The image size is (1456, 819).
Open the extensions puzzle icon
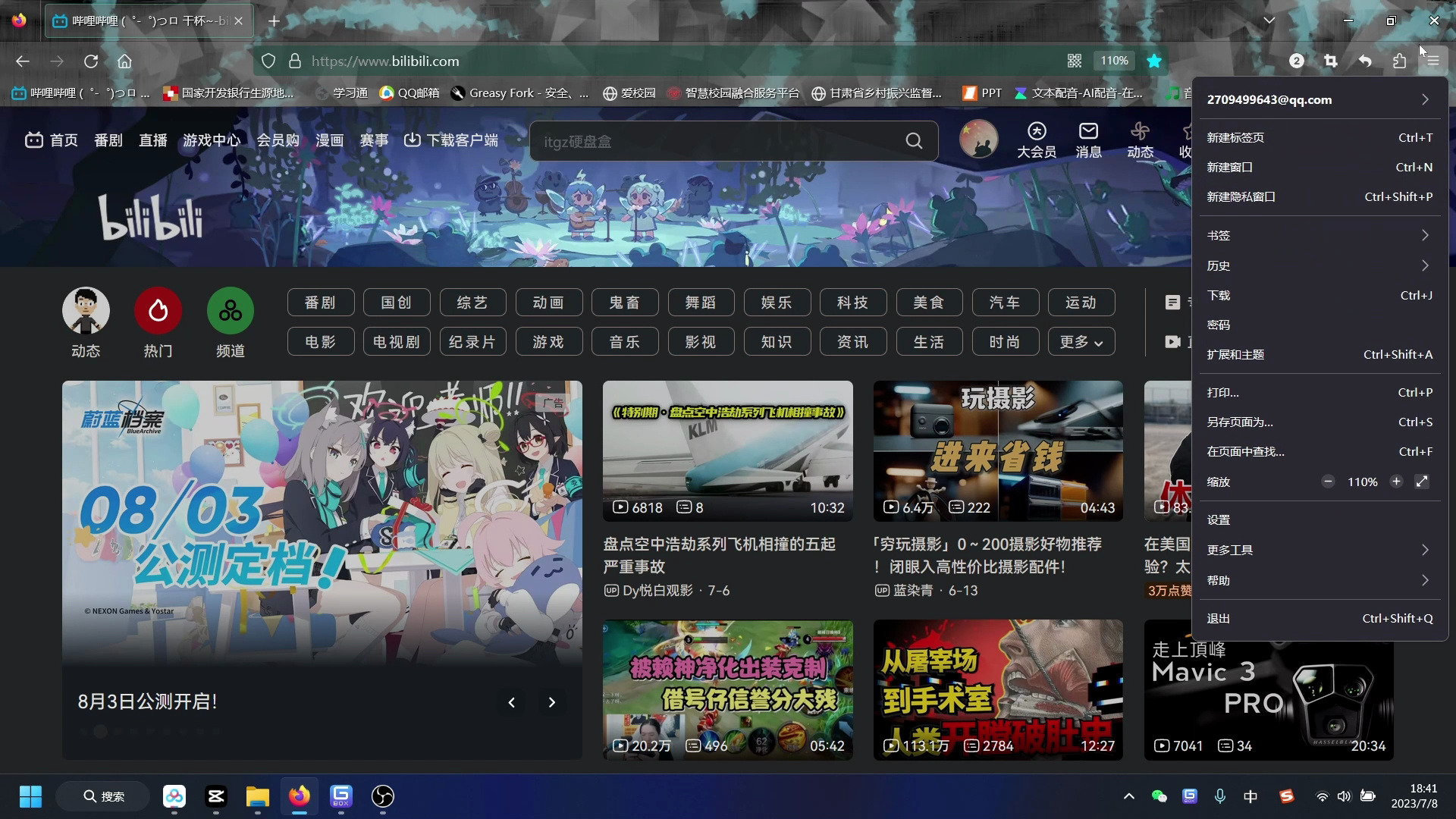[1399, 61]
